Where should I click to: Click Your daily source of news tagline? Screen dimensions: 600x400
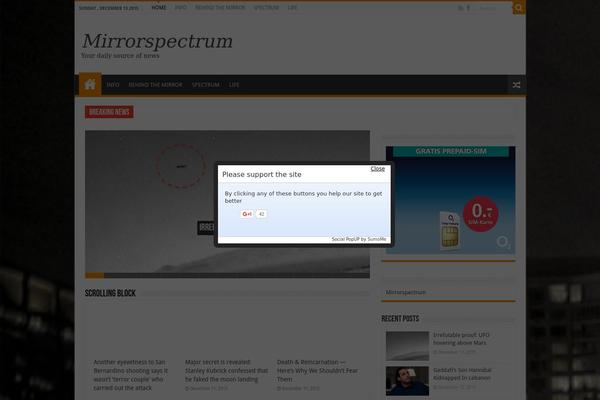(120, 56)
